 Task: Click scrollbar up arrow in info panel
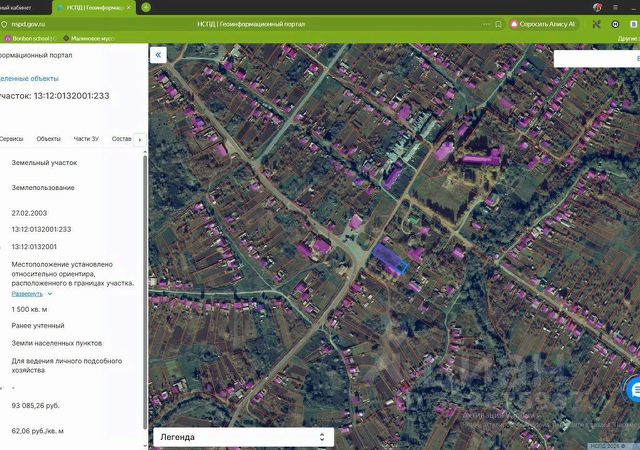(145, 151)
